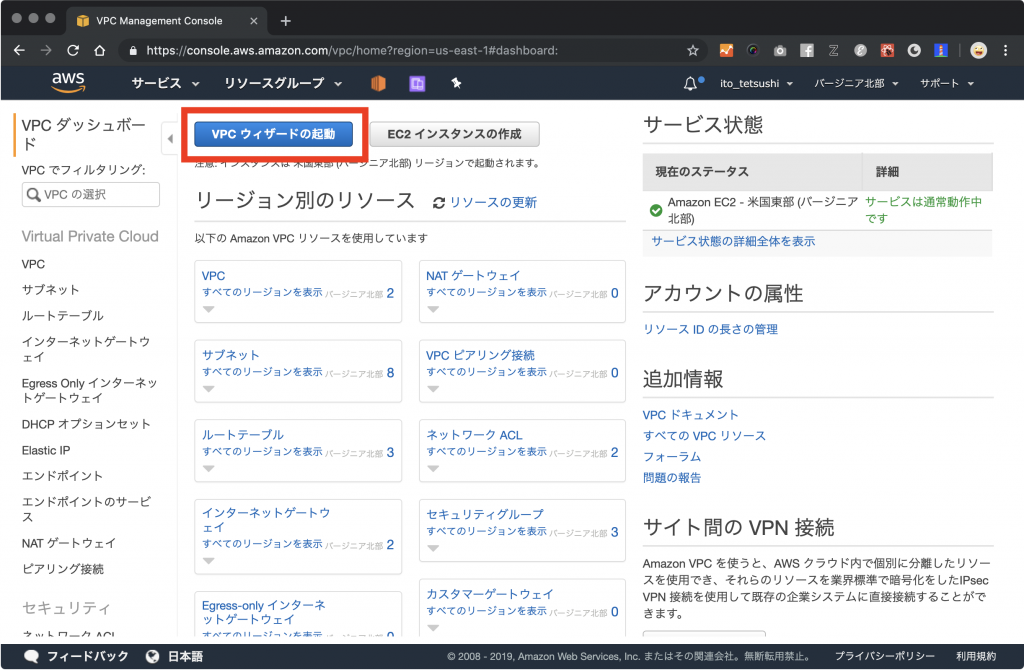Open a new browser tab
The width and height of the screenshot is (1024, 670).
(x=285, y=21)
